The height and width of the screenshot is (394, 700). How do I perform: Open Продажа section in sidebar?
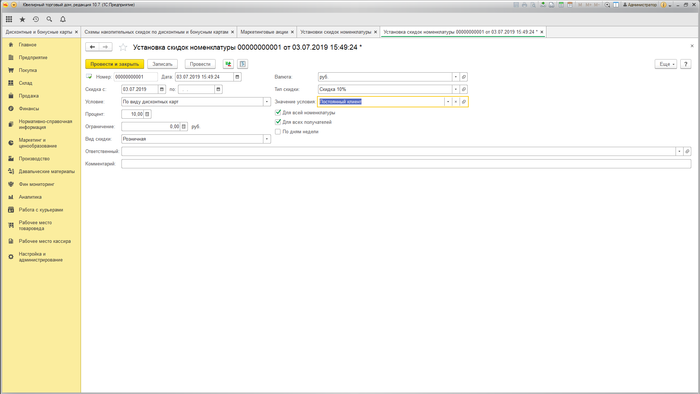click(29, 96)
